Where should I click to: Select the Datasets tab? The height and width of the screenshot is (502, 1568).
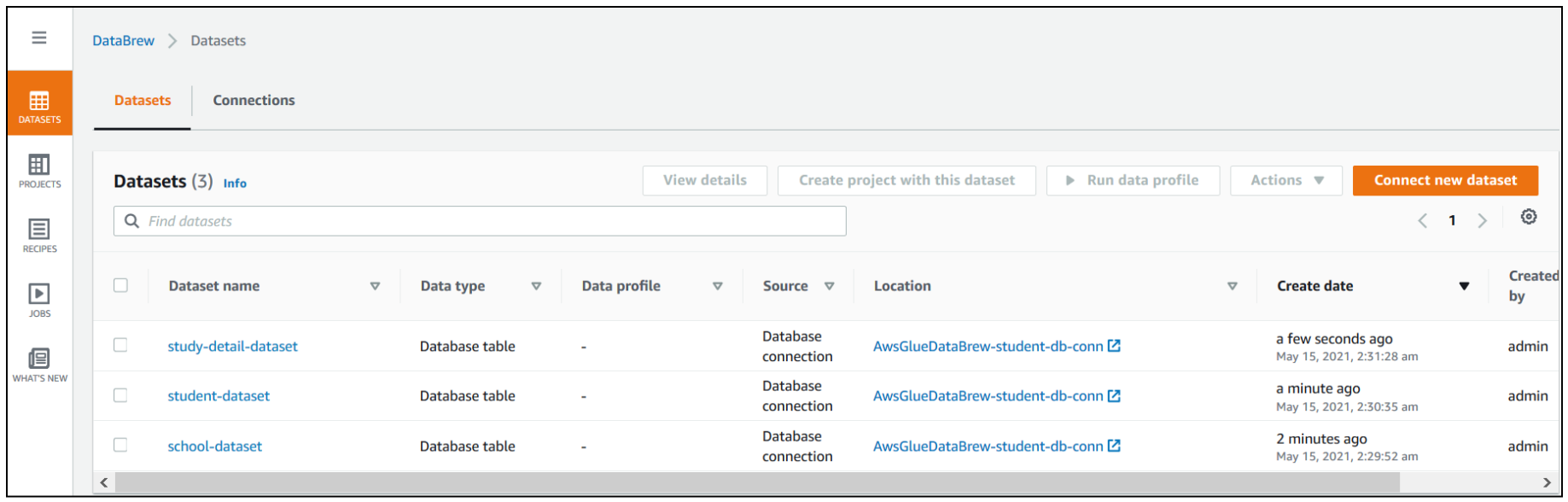143,101
